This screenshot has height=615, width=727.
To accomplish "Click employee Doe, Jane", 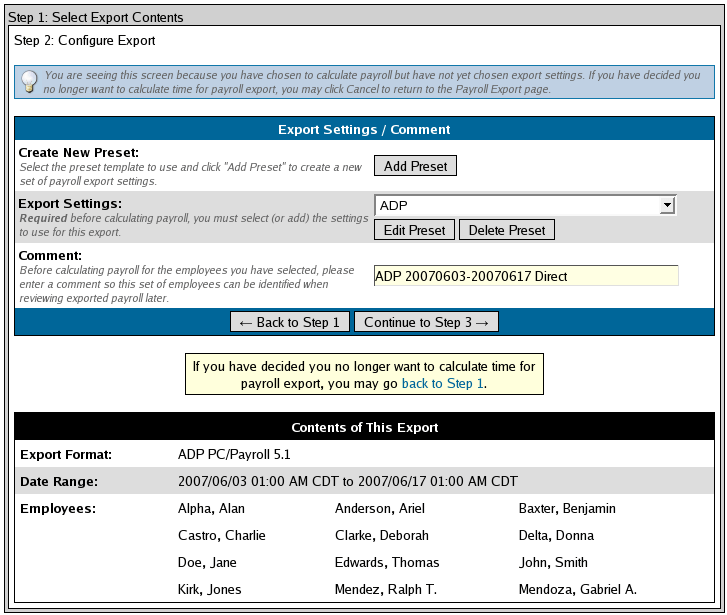I will (x=207, y=563).
